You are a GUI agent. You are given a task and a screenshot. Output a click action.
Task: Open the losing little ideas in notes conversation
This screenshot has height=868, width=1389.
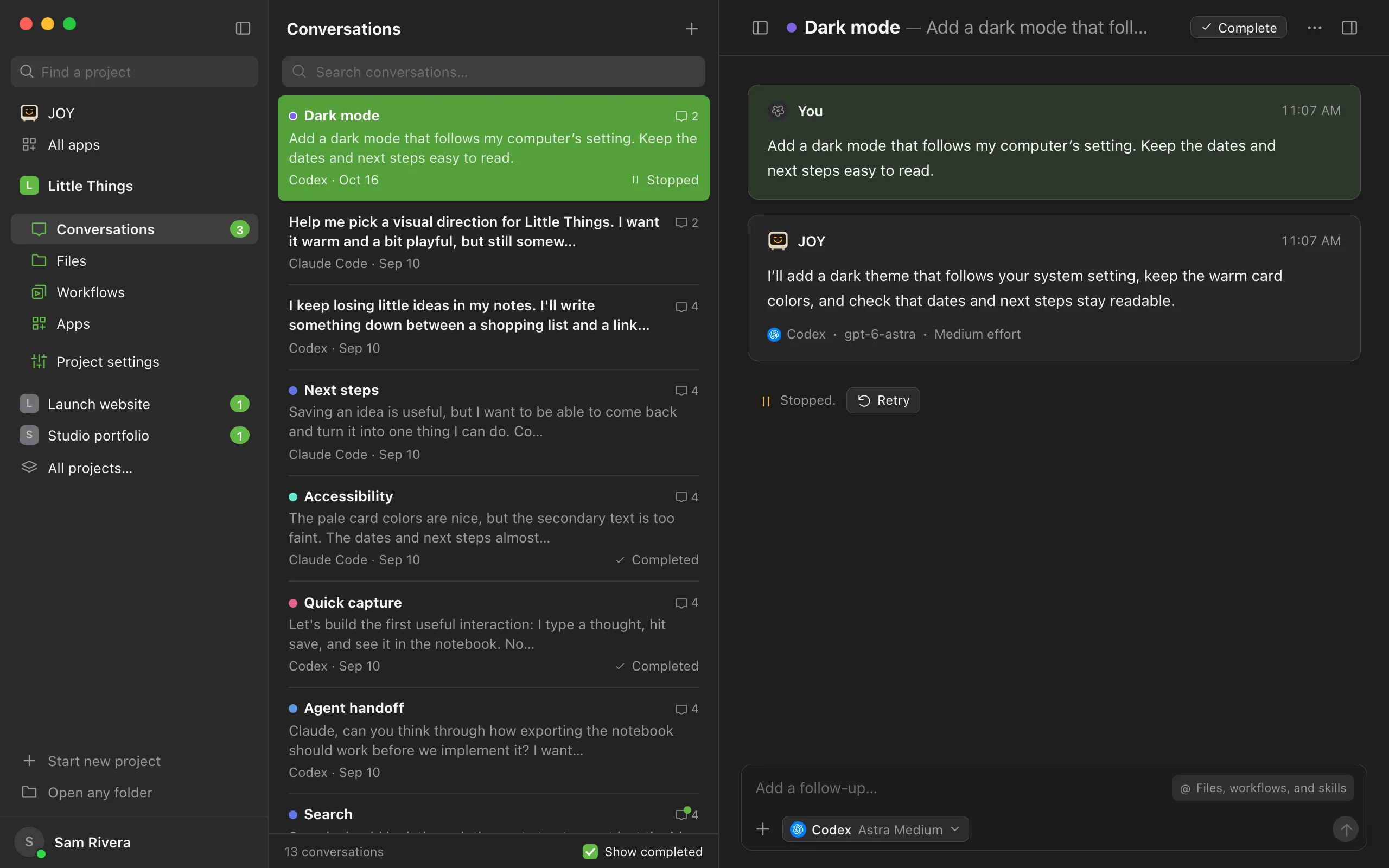(493, 327)
